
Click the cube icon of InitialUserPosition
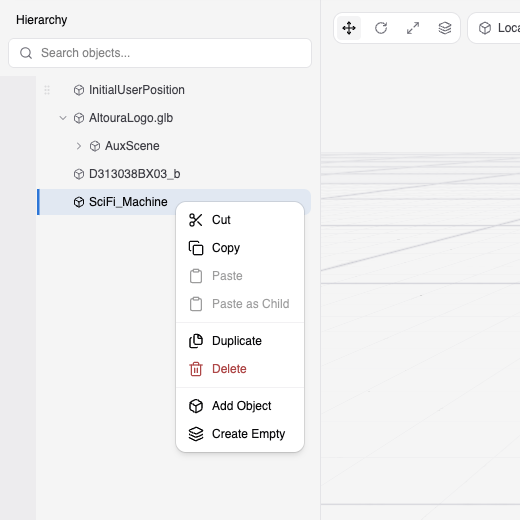[x=79, y=90]
